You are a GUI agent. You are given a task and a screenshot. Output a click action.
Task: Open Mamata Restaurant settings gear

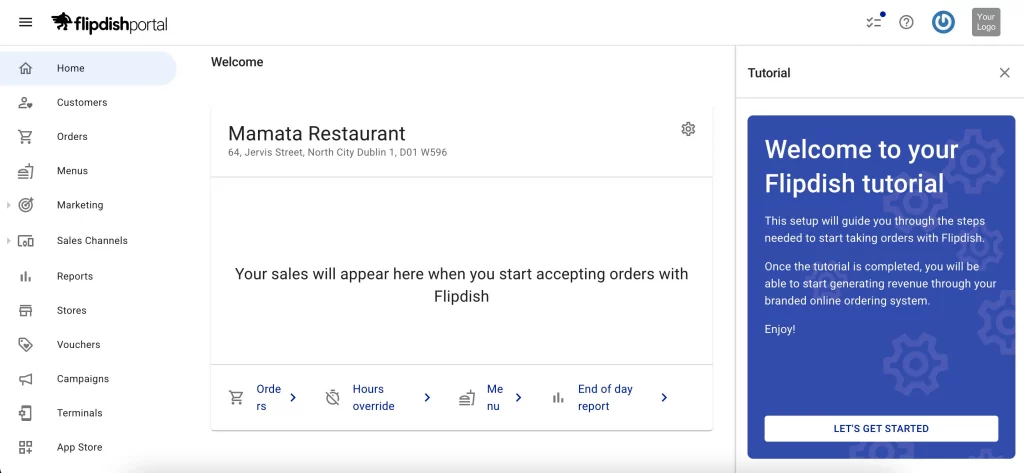click(688, 129)
